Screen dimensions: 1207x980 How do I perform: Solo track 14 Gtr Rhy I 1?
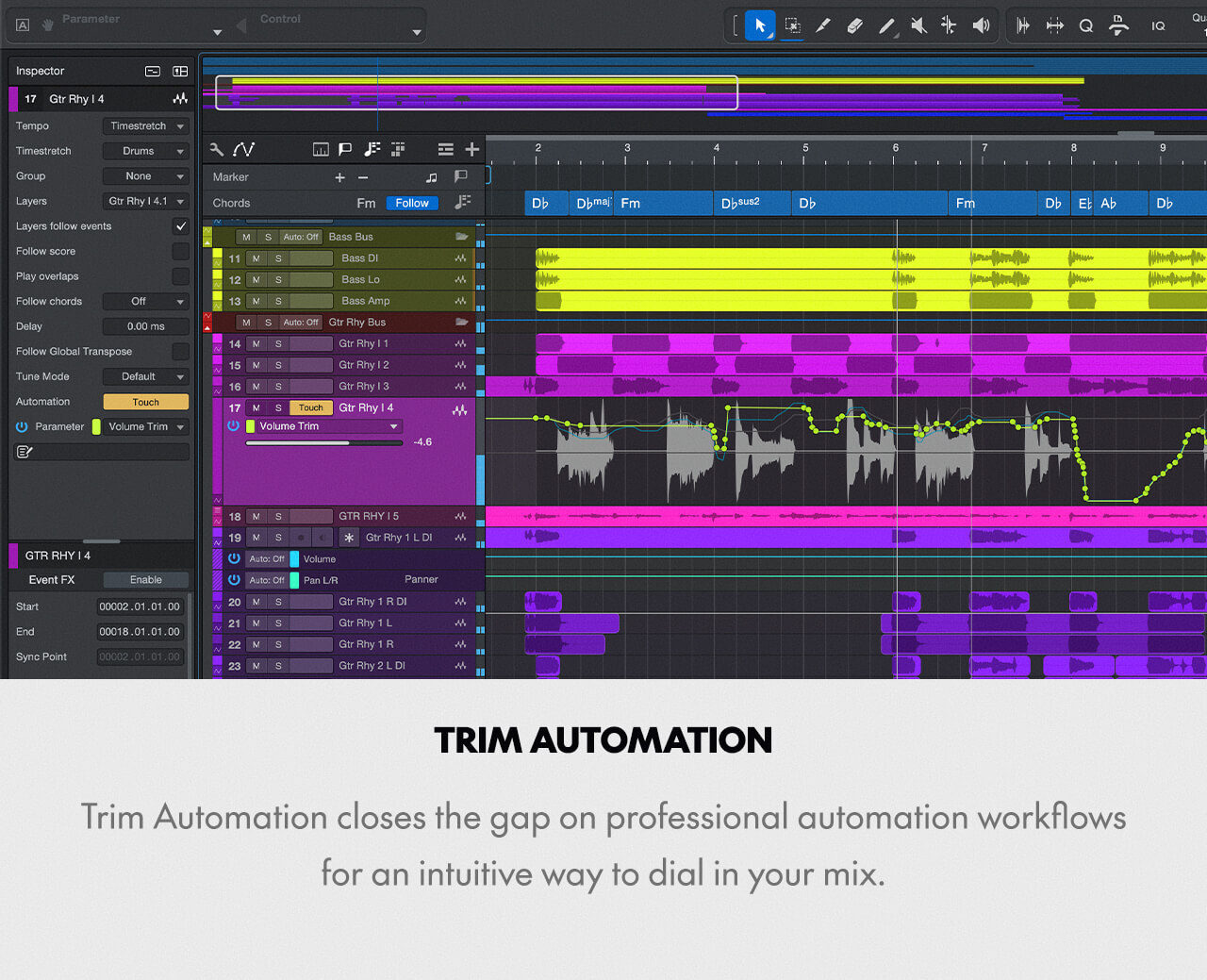(x=278, y=344)
